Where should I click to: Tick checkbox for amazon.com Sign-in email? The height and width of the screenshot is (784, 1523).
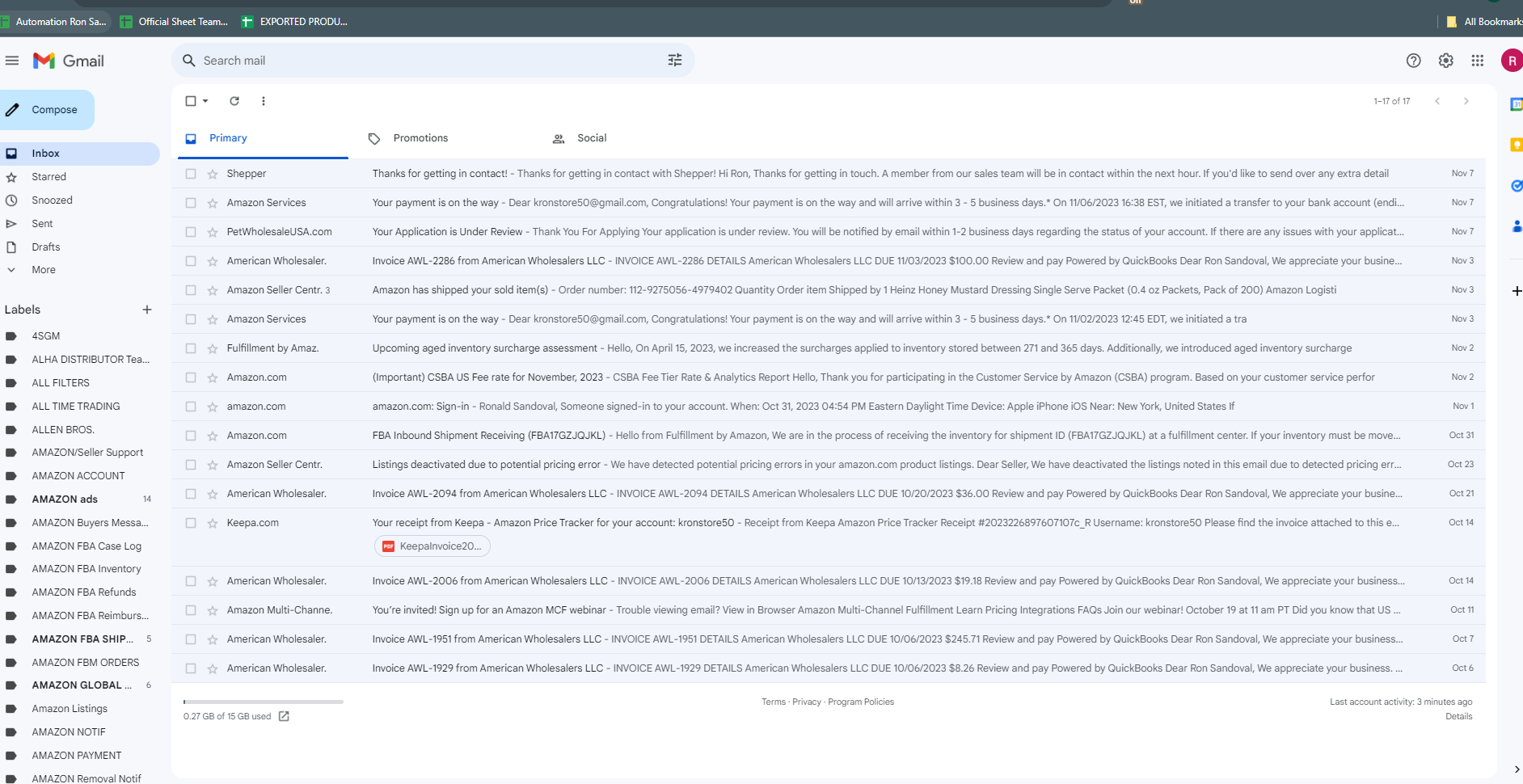191,407
